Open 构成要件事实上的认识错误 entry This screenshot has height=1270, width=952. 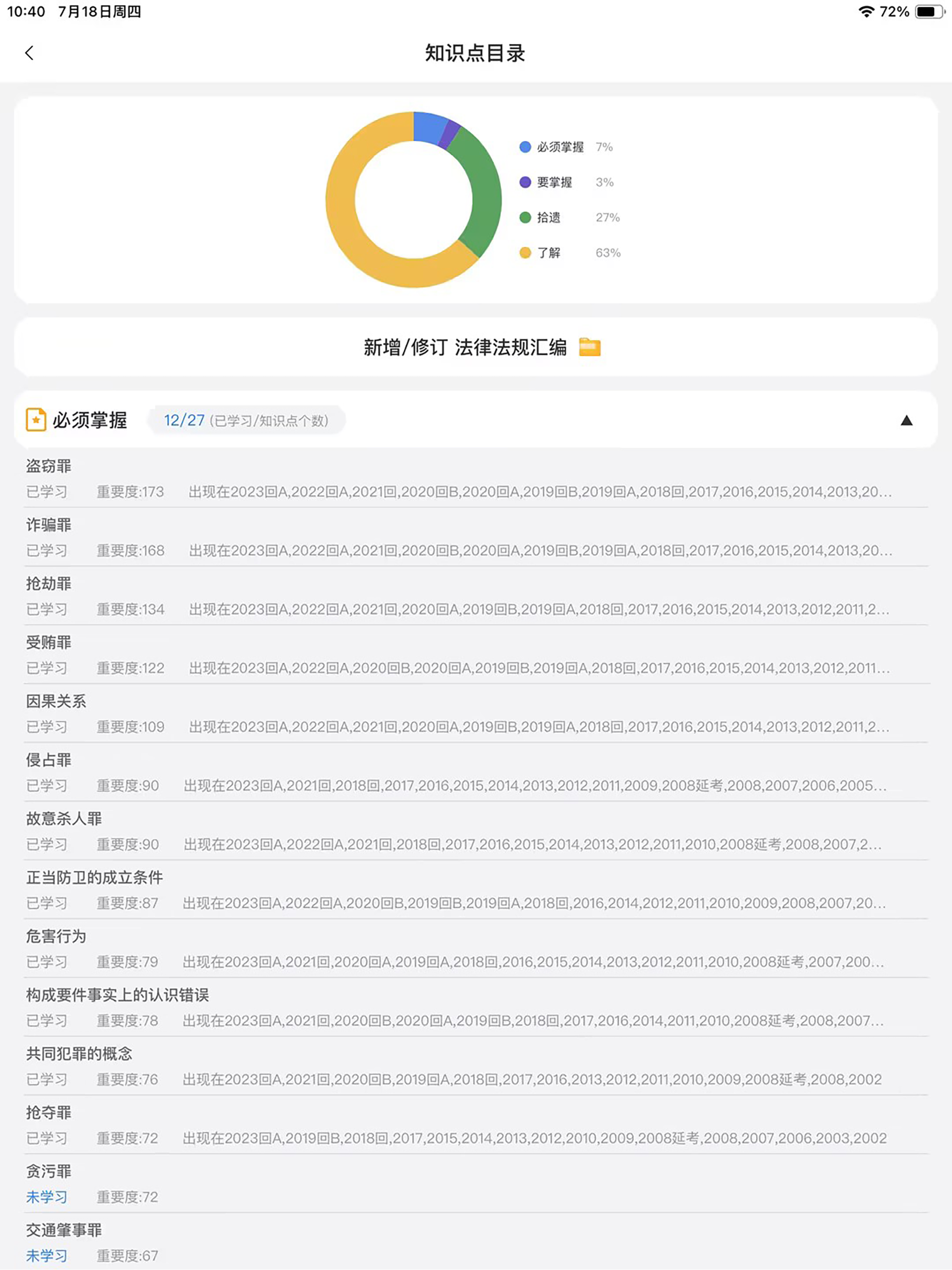pyautogui.click(x=476, y=1008)
